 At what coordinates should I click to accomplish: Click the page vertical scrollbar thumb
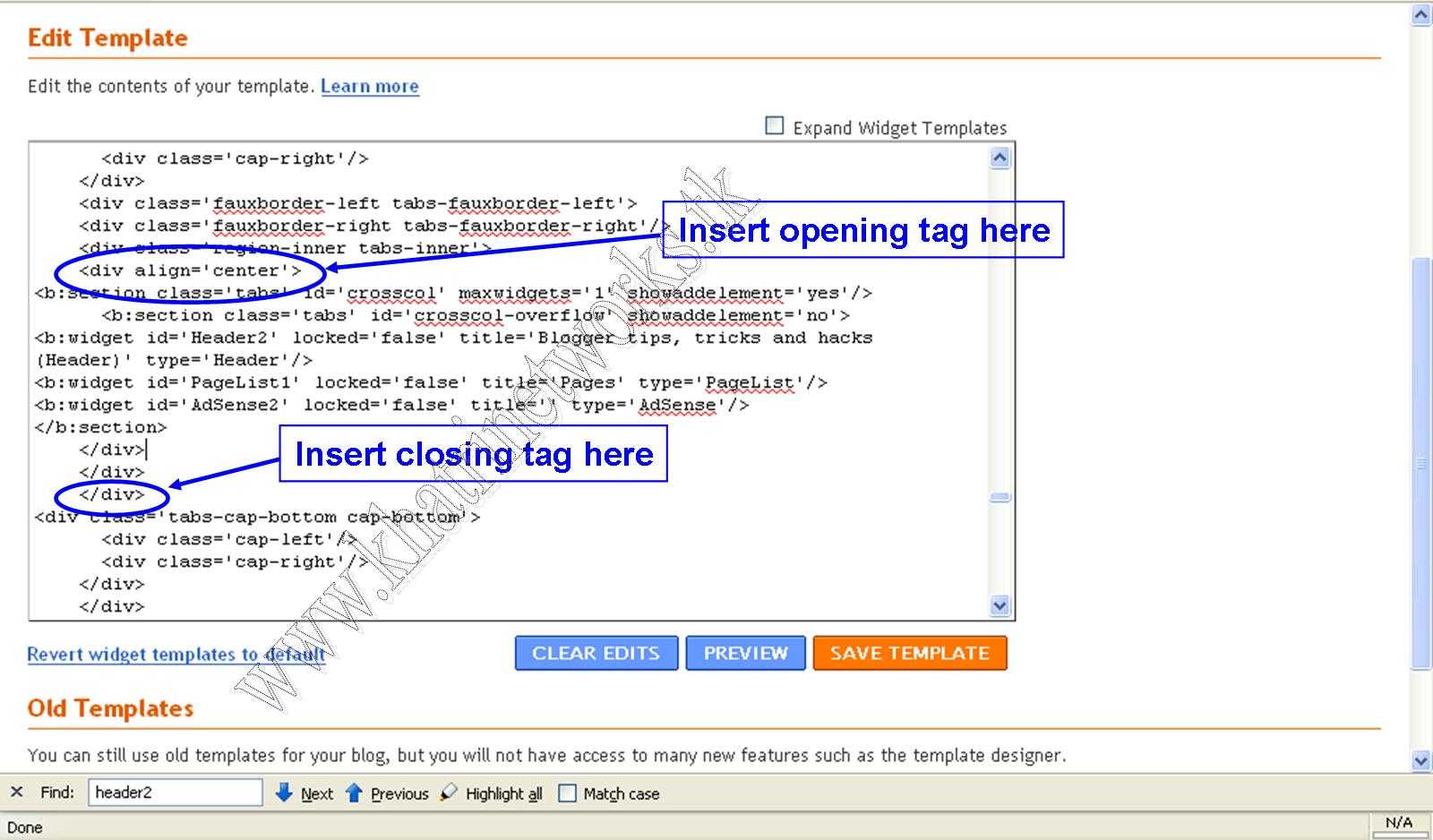pos(1421,463)
